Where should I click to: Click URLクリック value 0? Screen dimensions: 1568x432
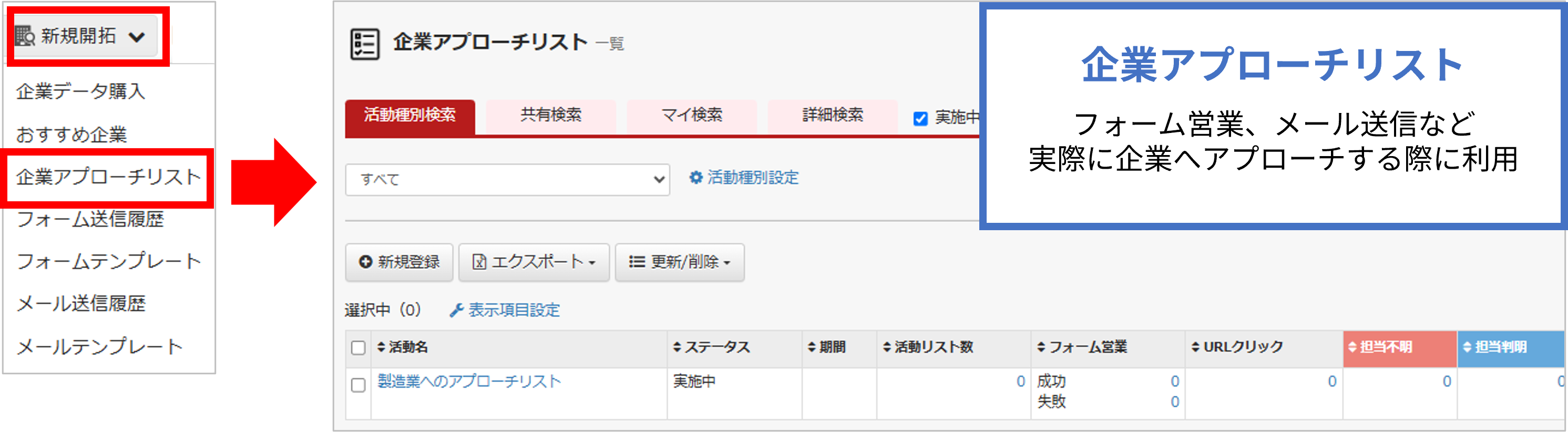(1332, 382)
